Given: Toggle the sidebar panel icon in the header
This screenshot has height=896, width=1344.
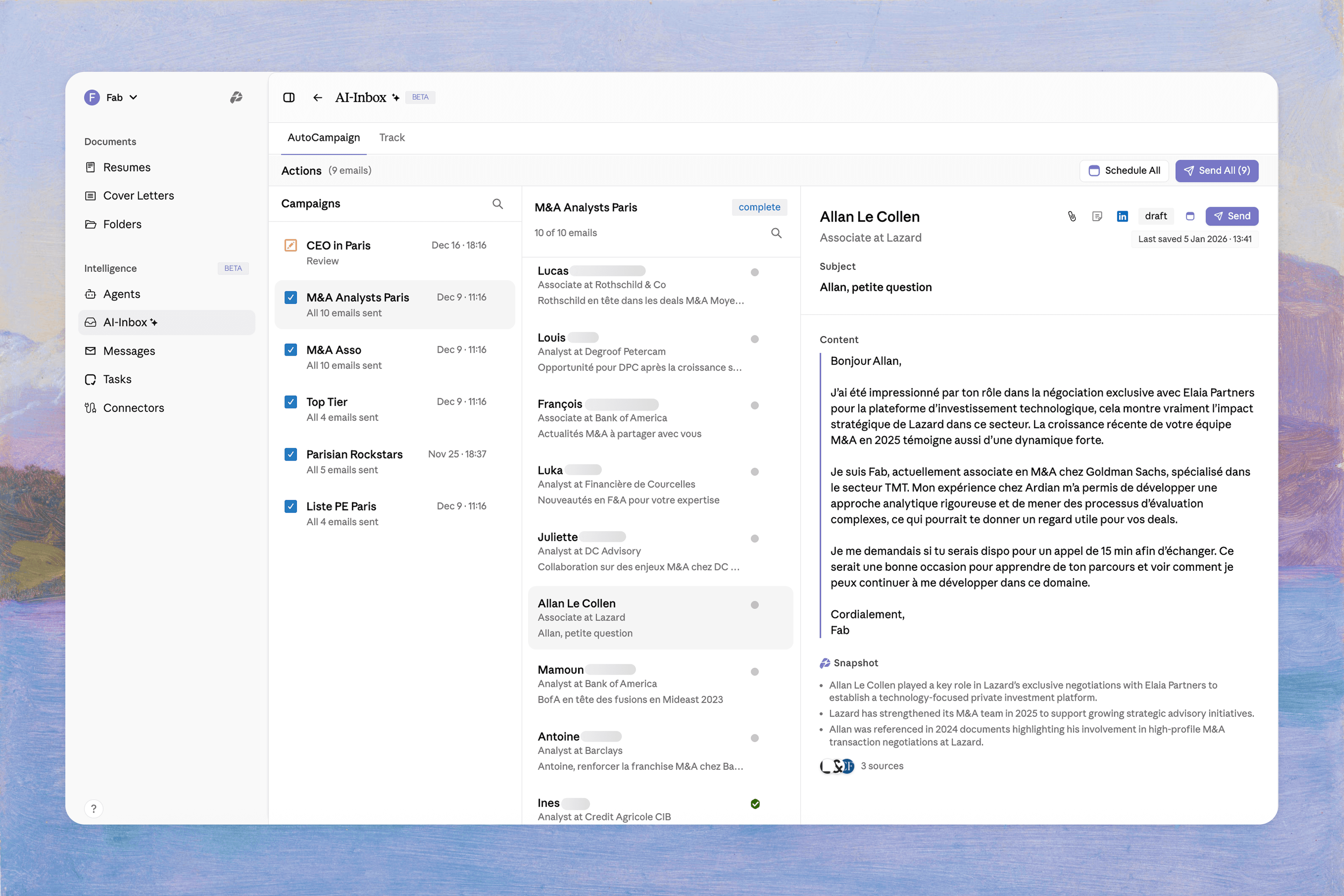Looking at the screenshot, I should (x=288, y=97).
